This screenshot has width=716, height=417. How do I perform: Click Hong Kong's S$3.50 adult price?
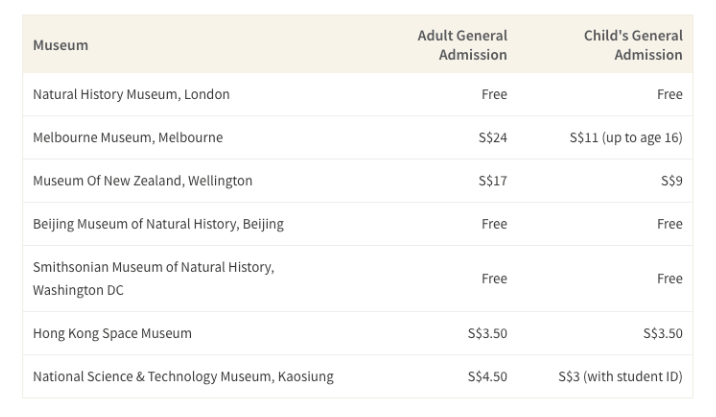487,333
